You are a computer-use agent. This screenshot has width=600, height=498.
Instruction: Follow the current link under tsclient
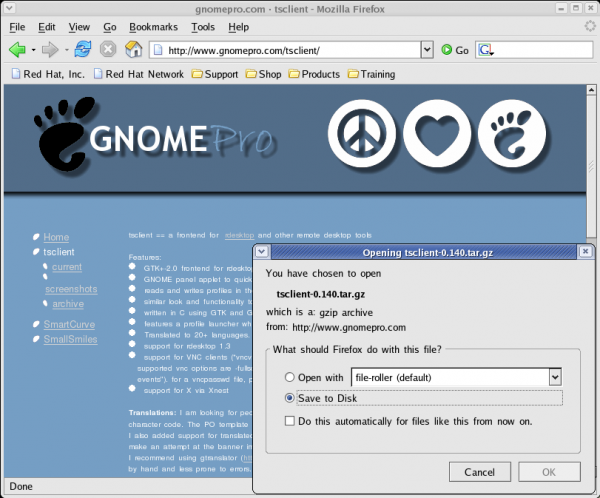67,266
